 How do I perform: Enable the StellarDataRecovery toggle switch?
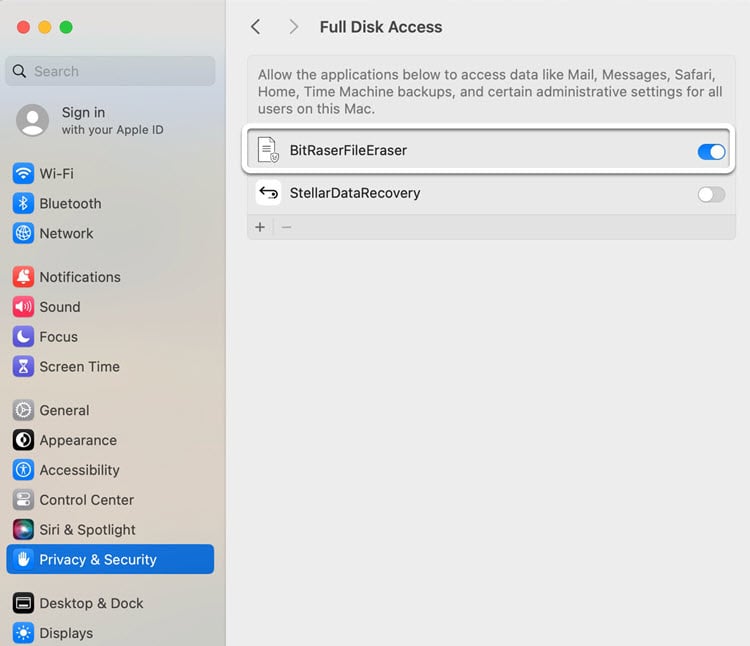tap(711, 195)
